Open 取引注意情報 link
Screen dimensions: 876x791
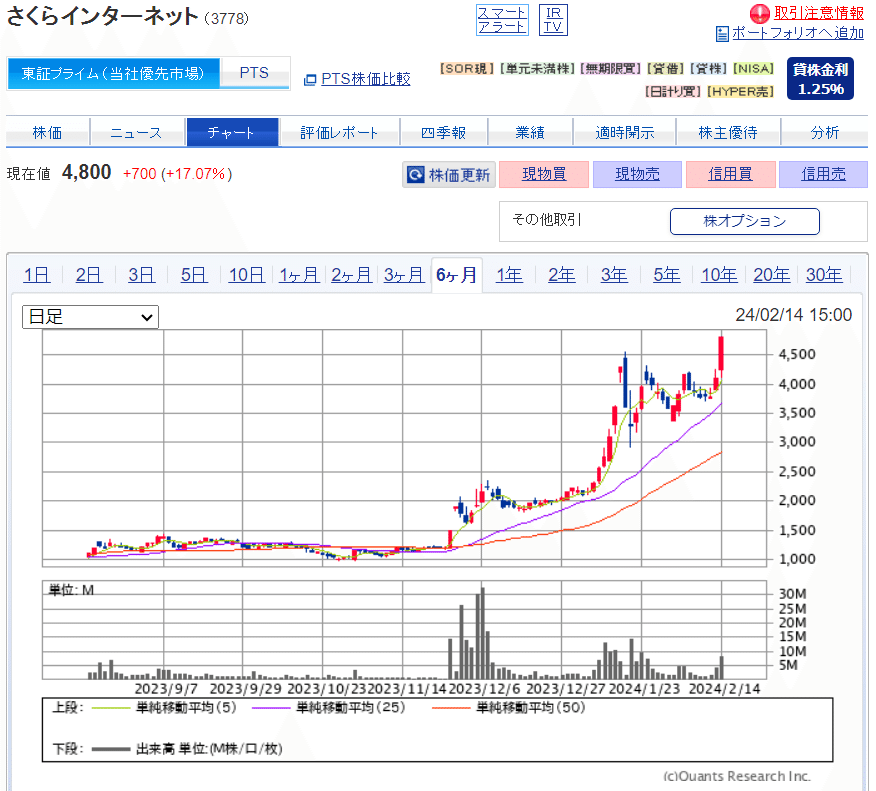(818, 13)
